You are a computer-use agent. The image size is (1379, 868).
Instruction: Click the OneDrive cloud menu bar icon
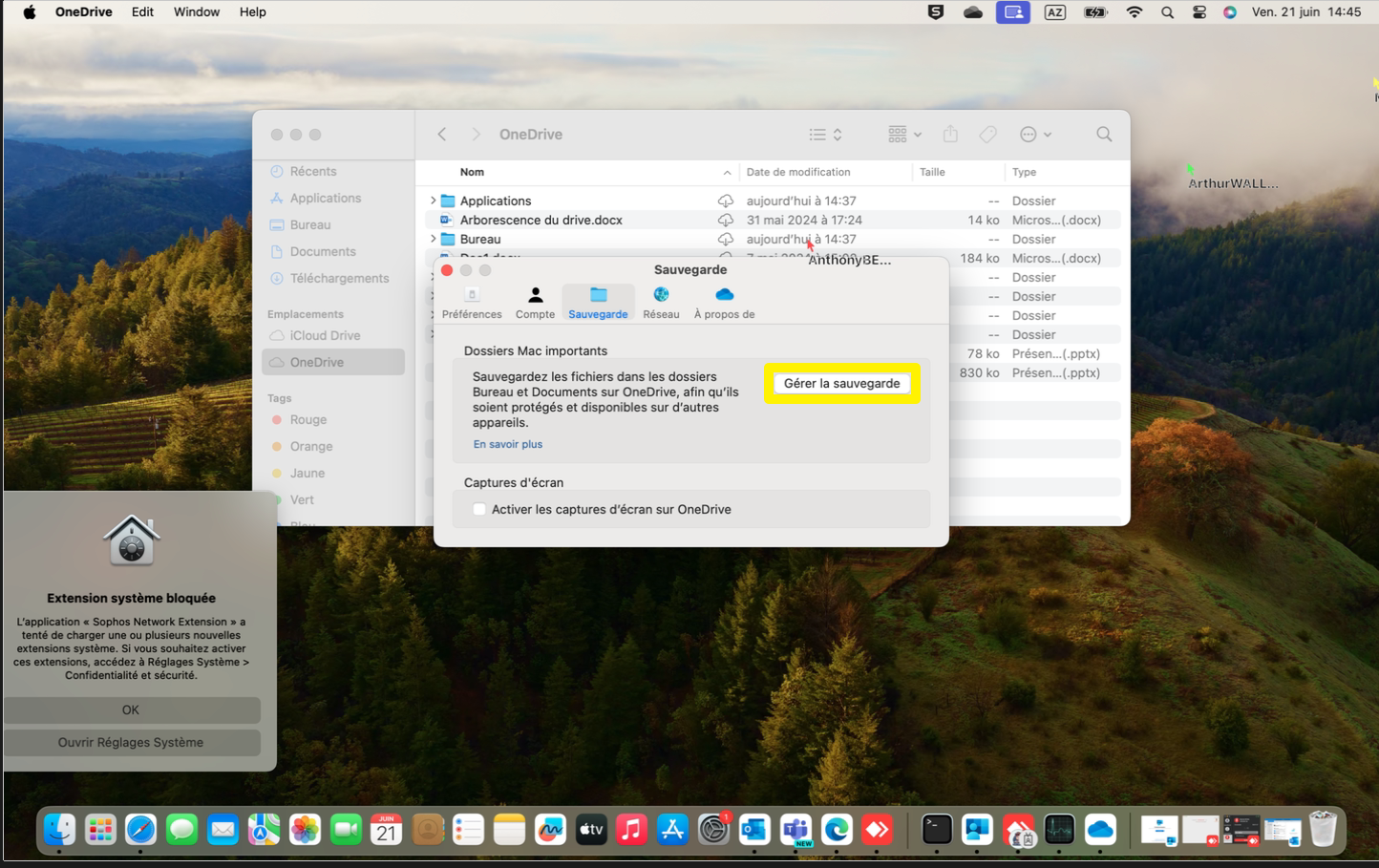[973, 12]
